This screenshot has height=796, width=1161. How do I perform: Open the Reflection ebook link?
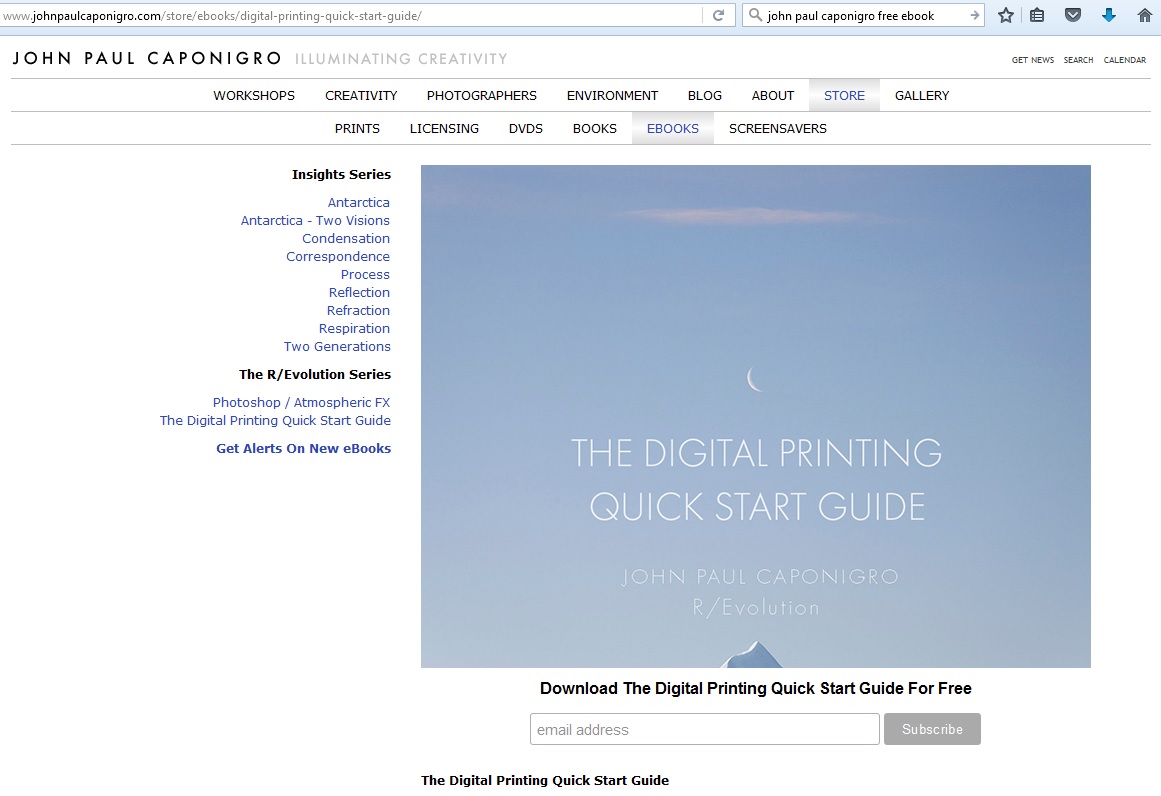tap(359, 292)
